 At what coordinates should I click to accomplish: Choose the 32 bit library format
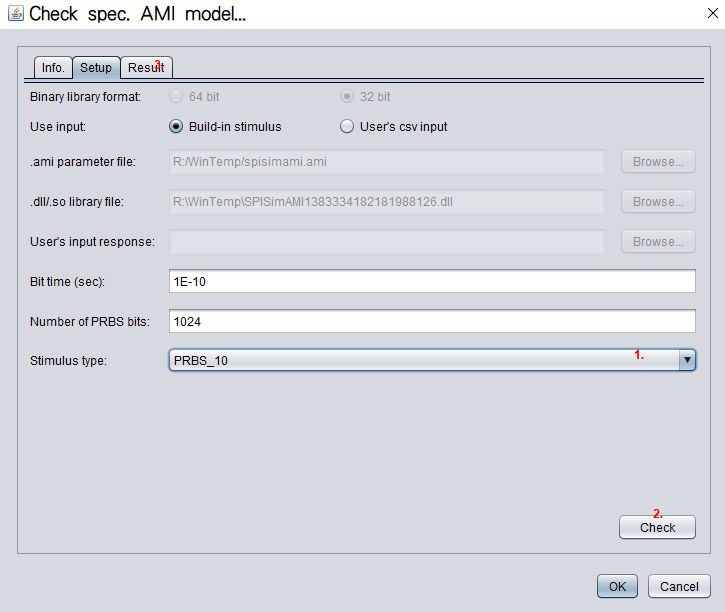tap(347, 97)
